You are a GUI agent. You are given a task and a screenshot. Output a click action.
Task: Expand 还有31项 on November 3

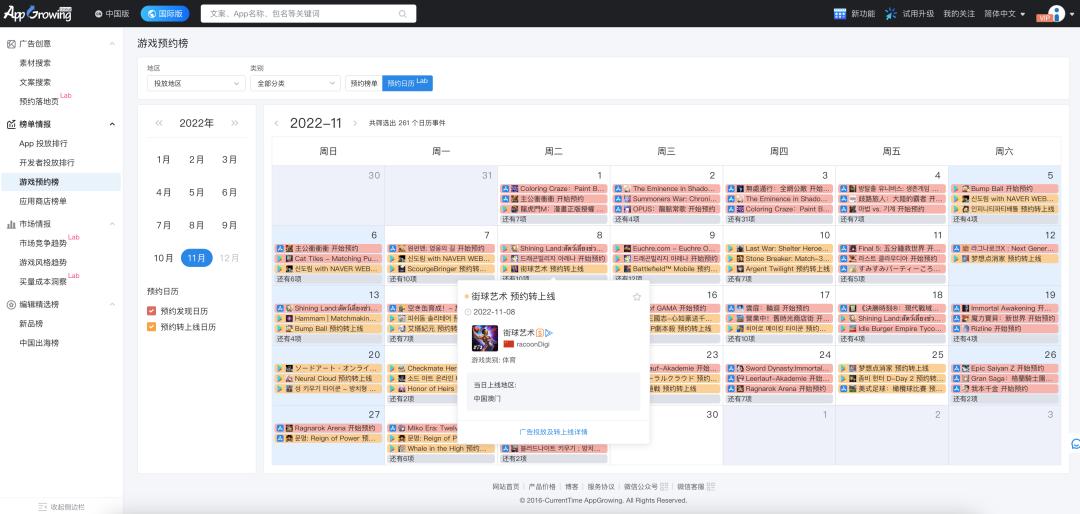click(x=778, y=219)
